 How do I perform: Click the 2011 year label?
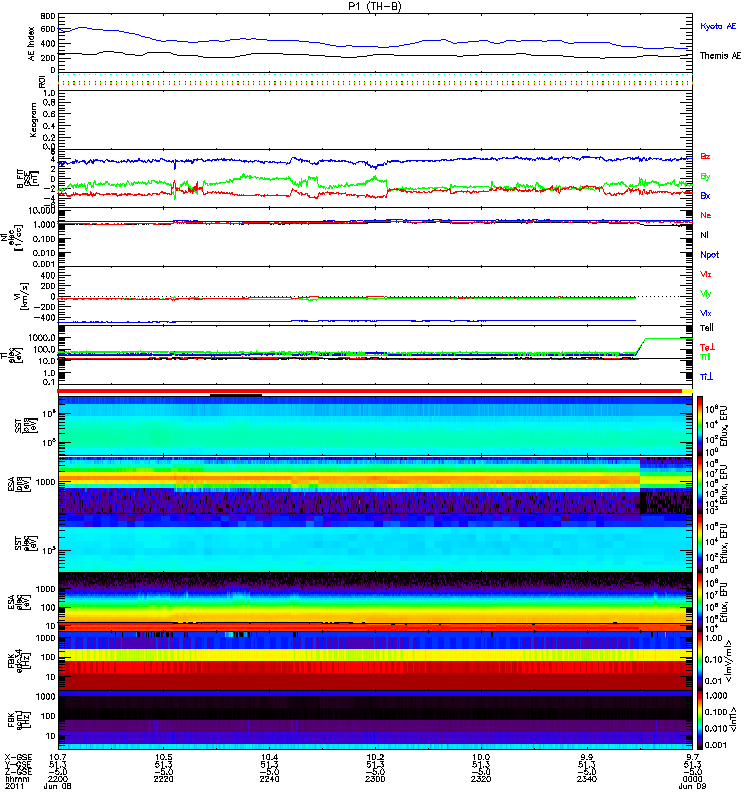(14, 786)
